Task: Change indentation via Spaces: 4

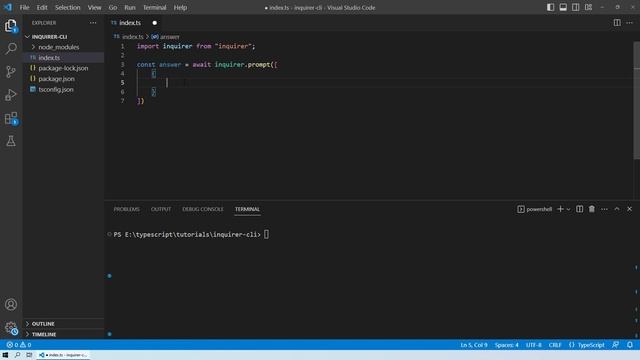Action: point(506,345)
